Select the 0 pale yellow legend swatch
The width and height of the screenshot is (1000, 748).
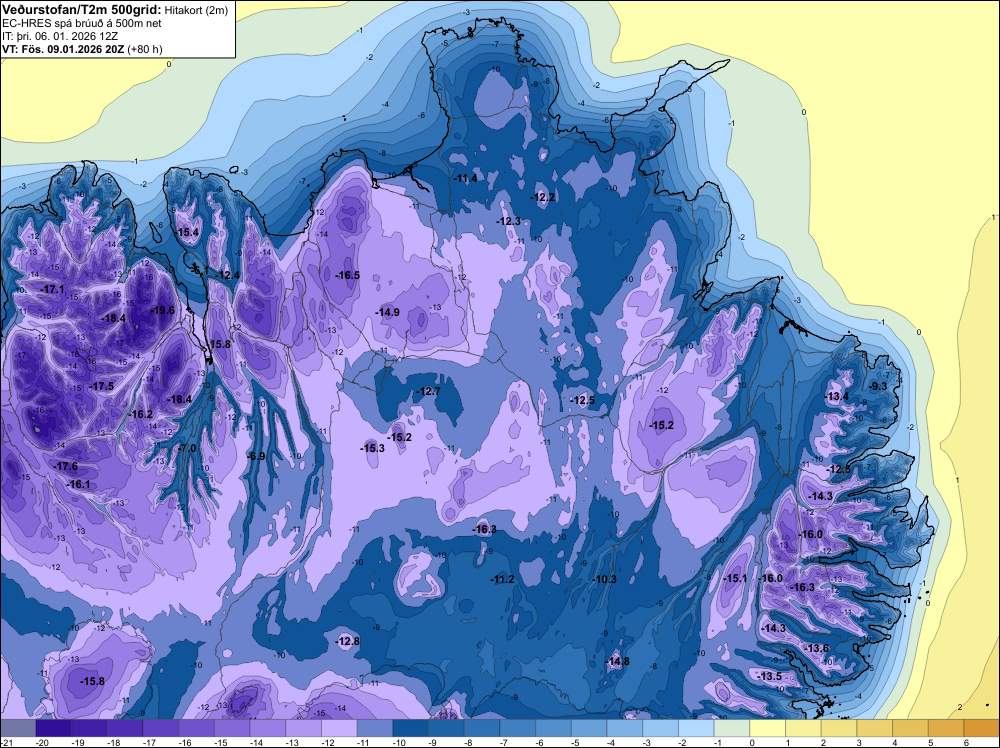pyautogui.click(x=768, y=728)
